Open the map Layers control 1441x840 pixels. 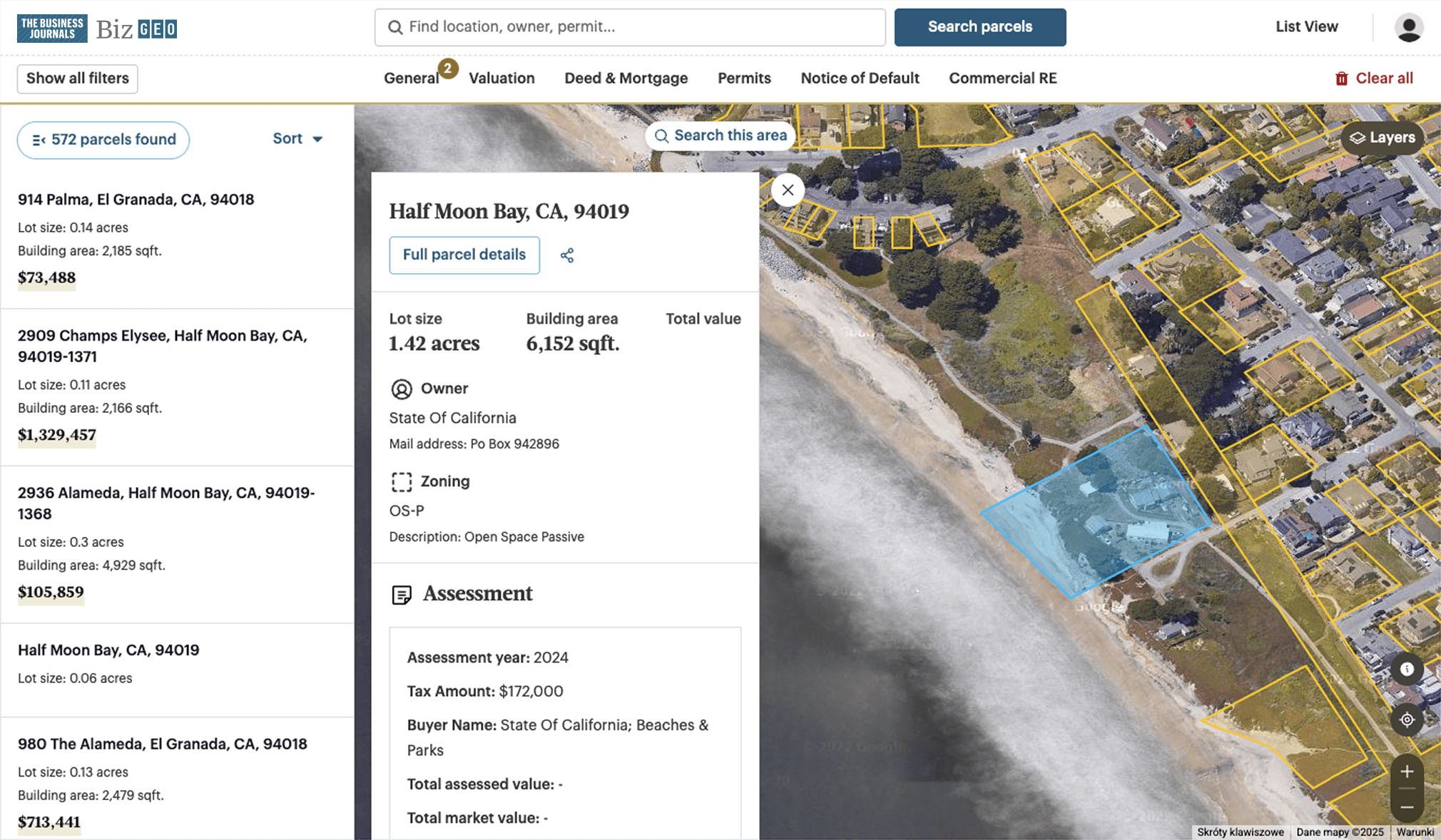pyautogui.click(x=1382, y=138)
